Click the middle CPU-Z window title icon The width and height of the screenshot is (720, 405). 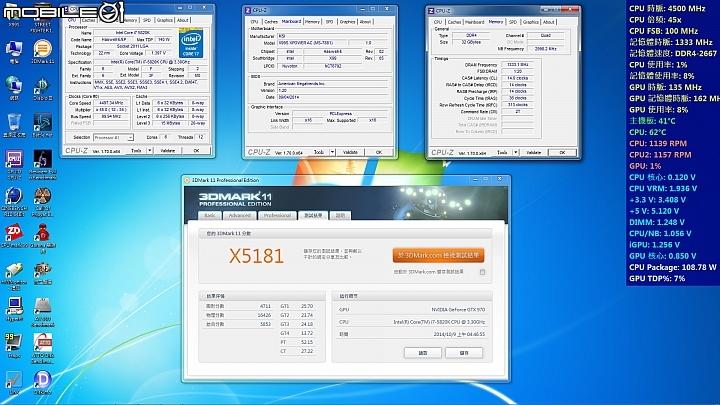point(248,10)
